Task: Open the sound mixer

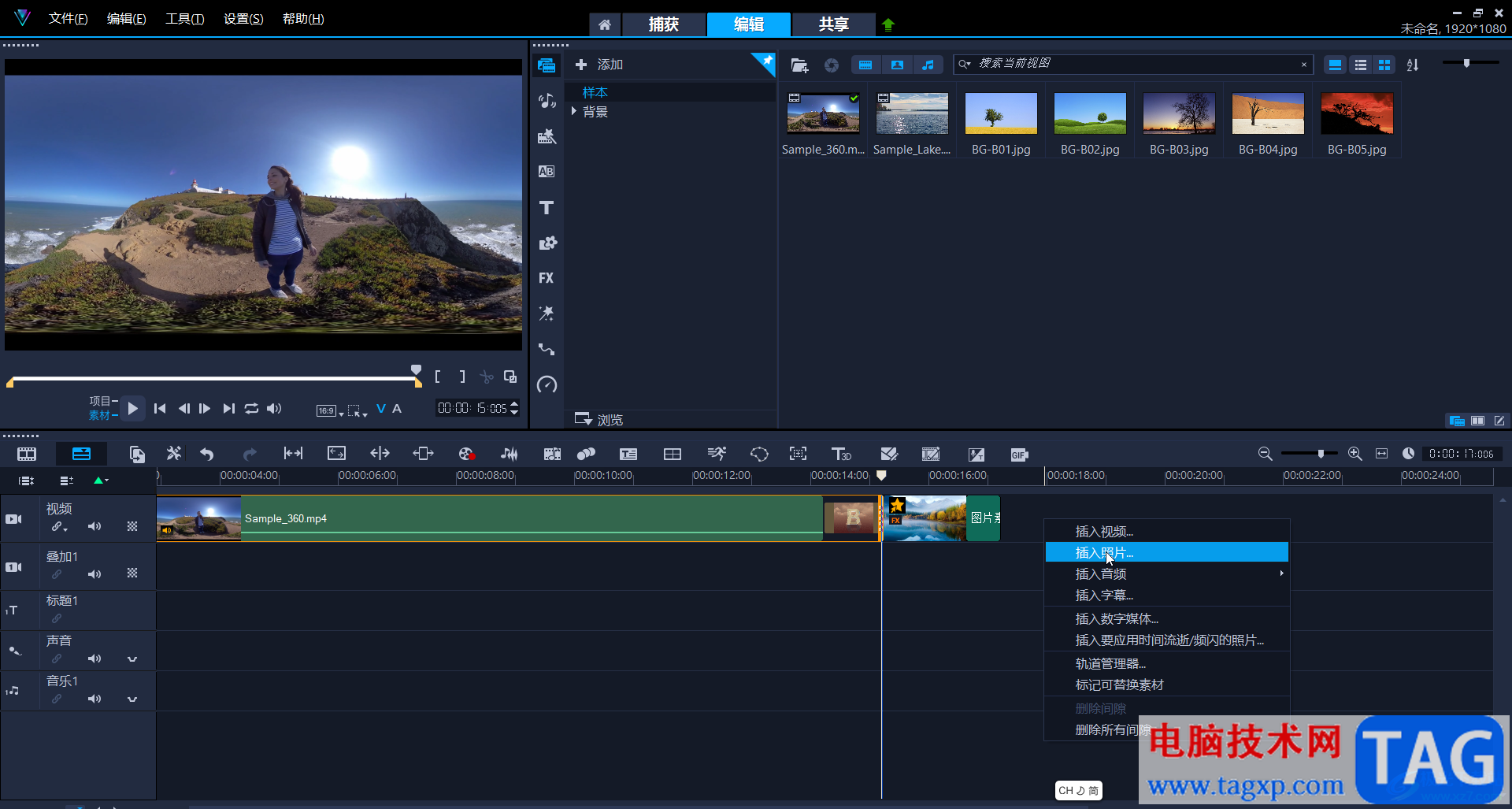Action: [510, 454]
